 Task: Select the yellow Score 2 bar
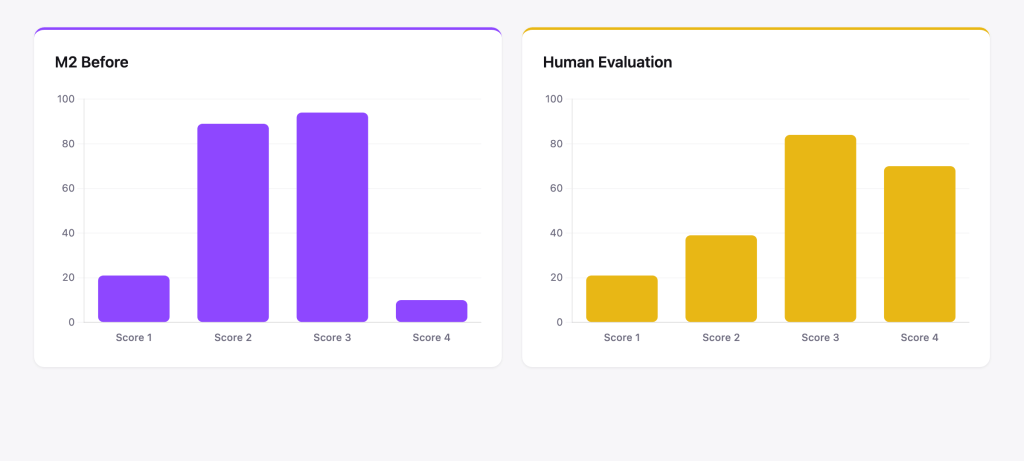pyautogui.click(x=721, y=278)
